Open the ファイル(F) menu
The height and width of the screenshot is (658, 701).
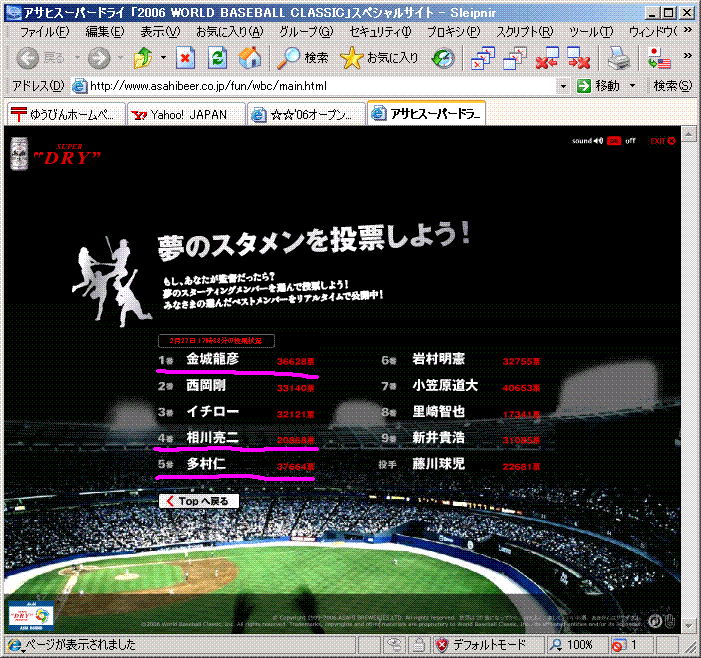coord(45,32)
